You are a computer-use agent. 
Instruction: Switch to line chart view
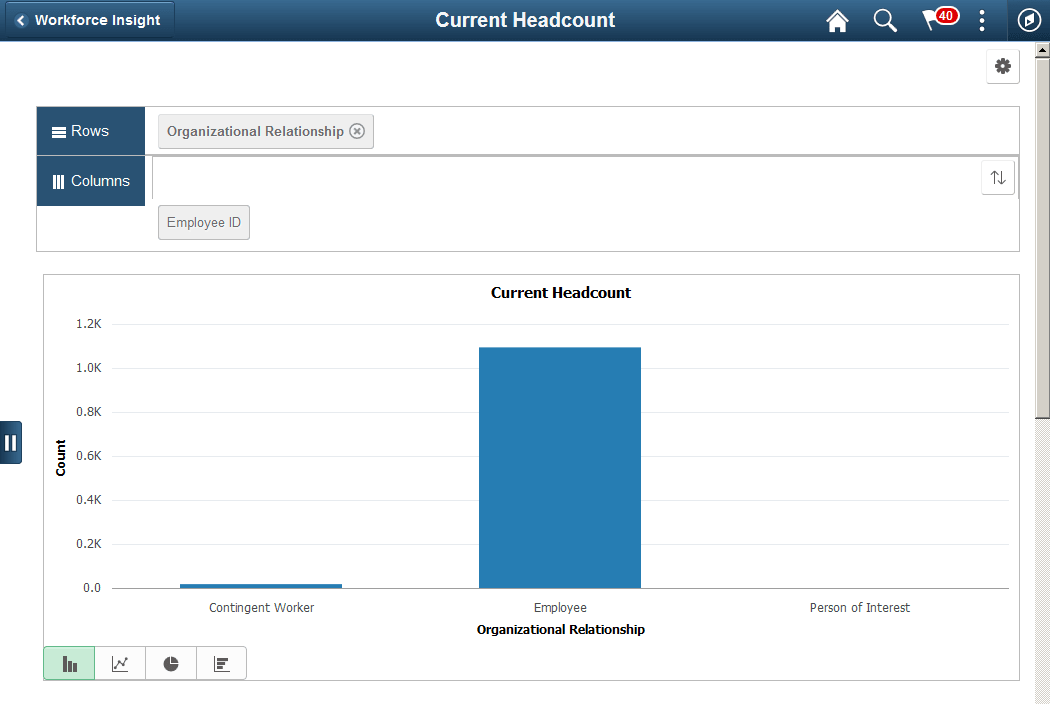pos(120,663)
